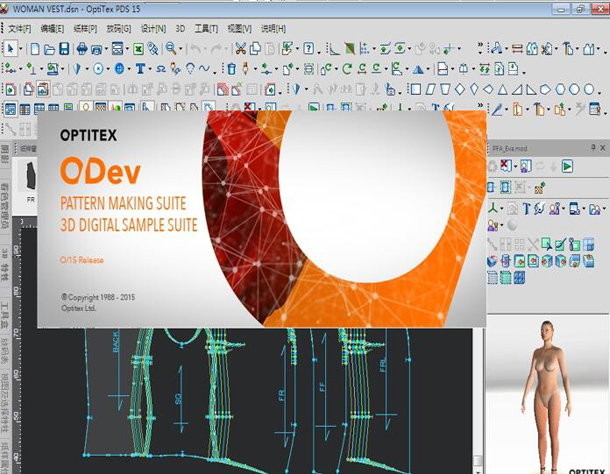Viewport: 610px width, 474px height.
Task: Select the BACK pattern piece label
Action: click(x=116, y=342)
